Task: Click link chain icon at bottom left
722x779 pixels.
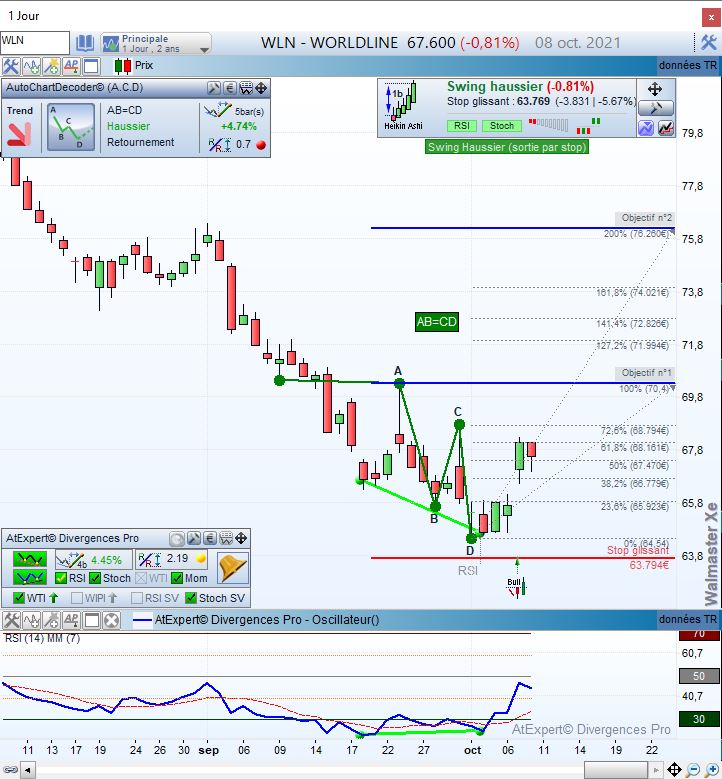Action: click(x=9, y=770)
